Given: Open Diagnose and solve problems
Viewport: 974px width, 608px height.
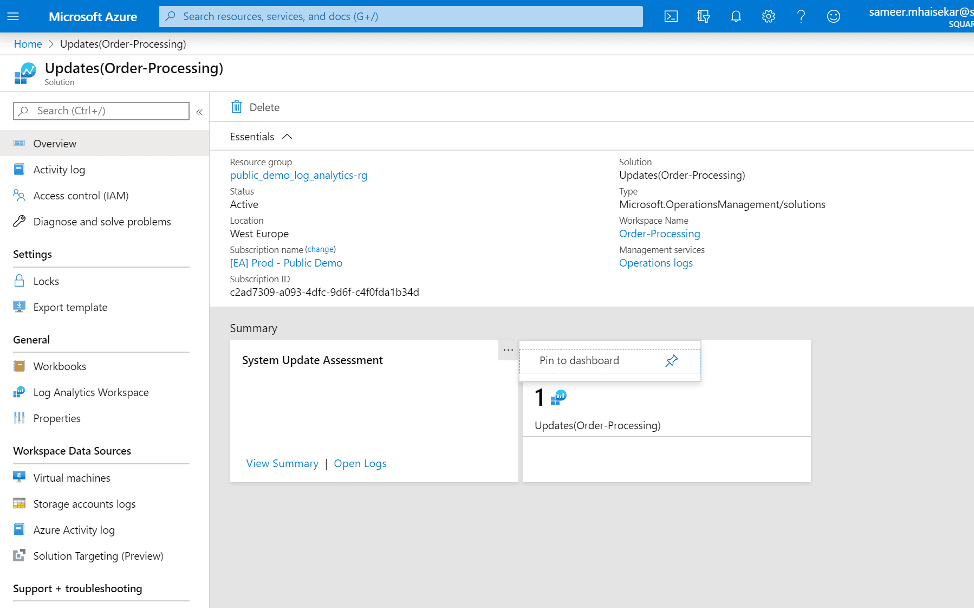Looking at the screenshot, I should tap(104, 222).
